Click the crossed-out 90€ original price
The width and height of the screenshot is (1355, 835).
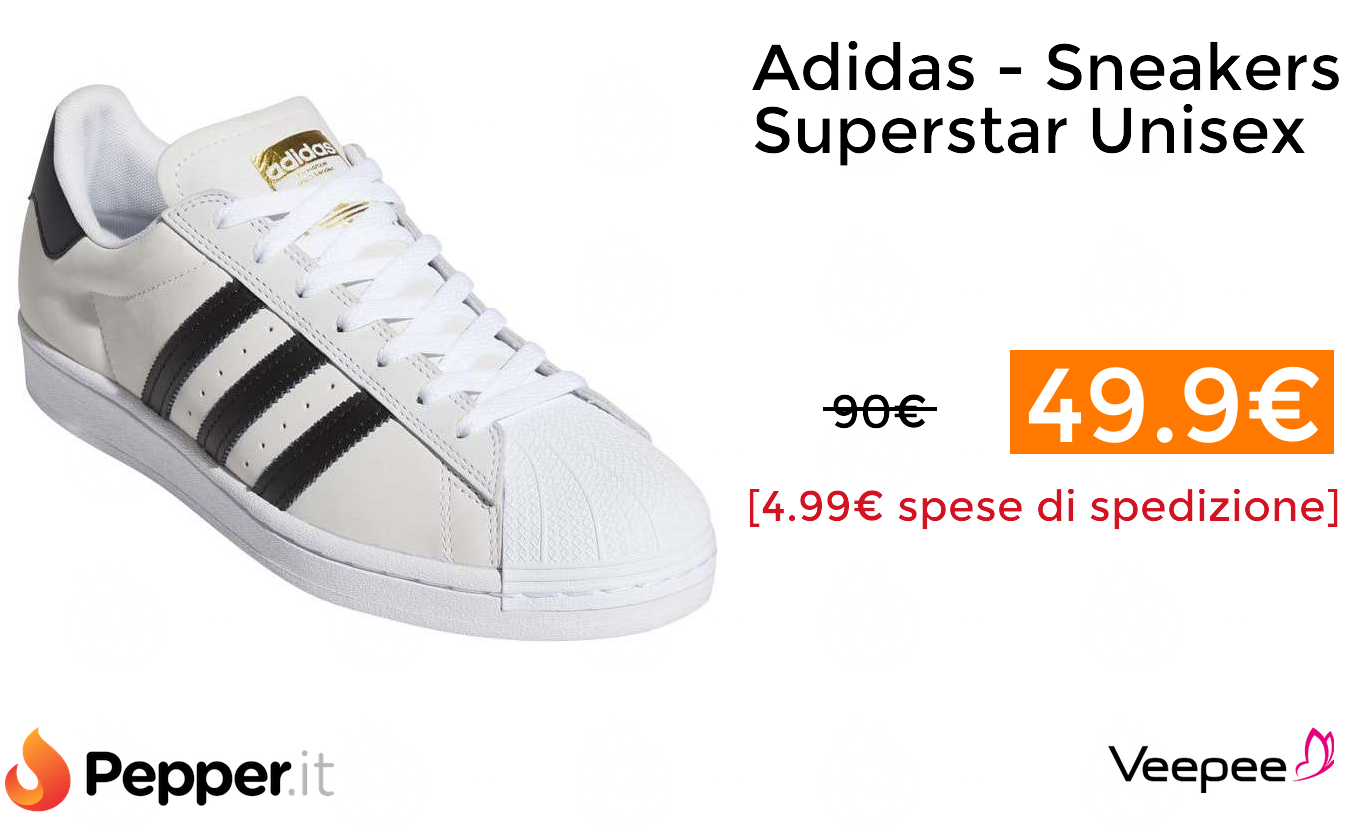pyautogui.click(x=879, y=410)
